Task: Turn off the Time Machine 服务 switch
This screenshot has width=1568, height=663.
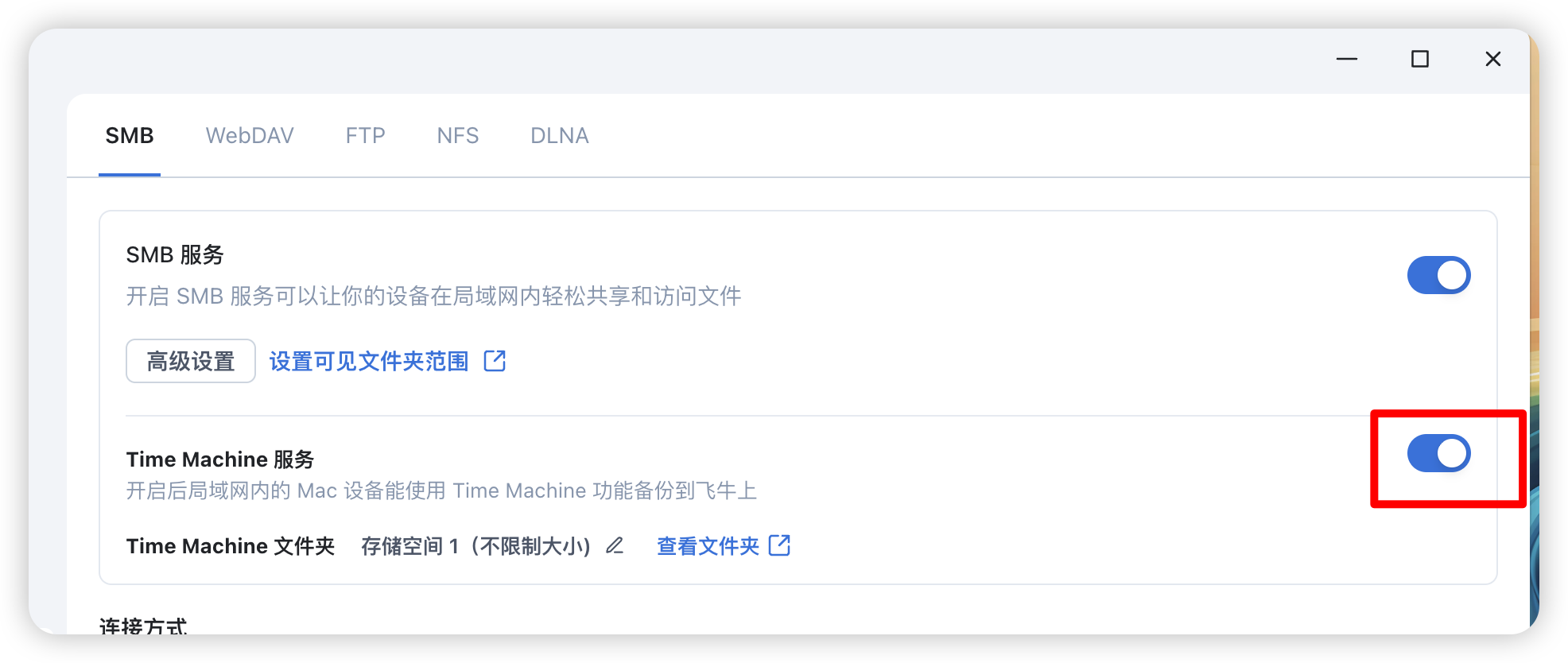Action: point(1439,453)
